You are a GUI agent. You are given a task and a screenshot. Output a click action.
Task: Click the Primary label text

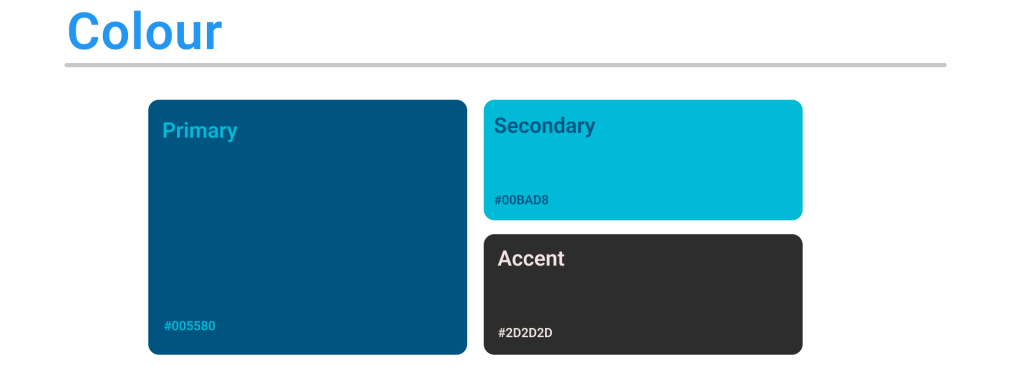click(199, 131)
